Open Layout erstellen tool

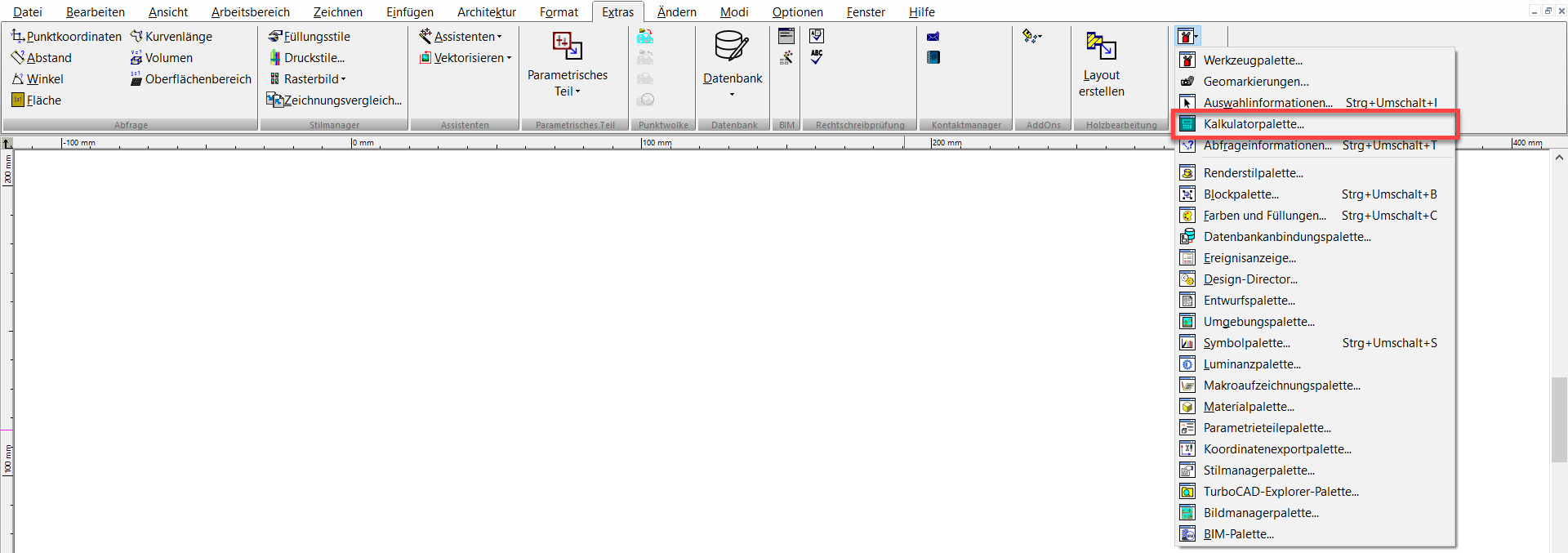(1101, 64)
